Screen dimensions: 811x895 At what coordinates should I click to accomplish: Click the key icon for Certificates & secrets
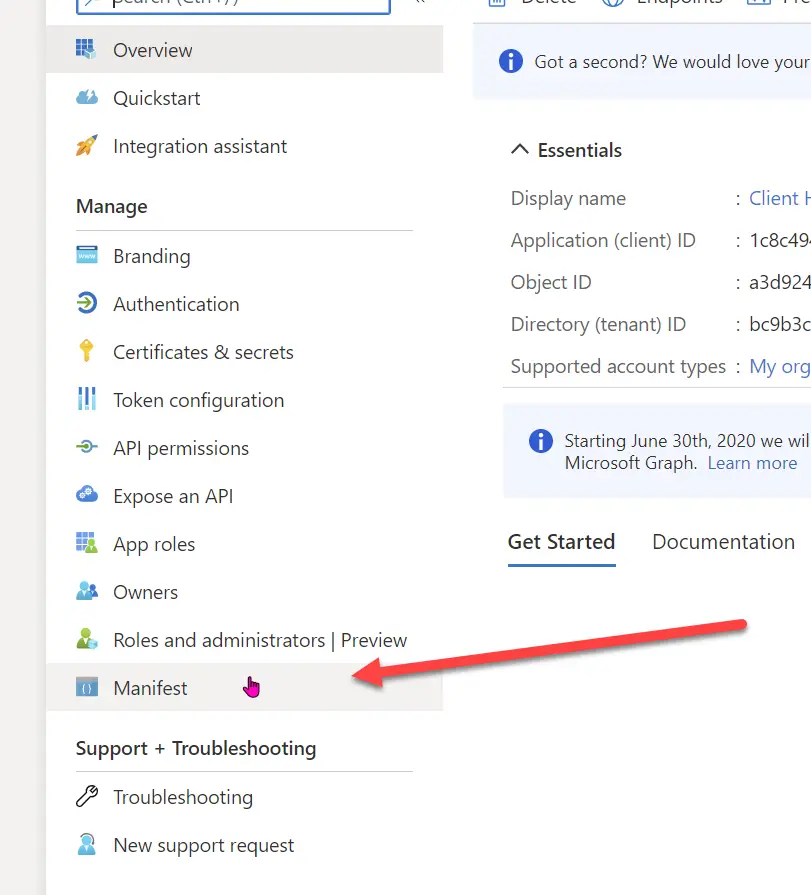coord(87,351)
